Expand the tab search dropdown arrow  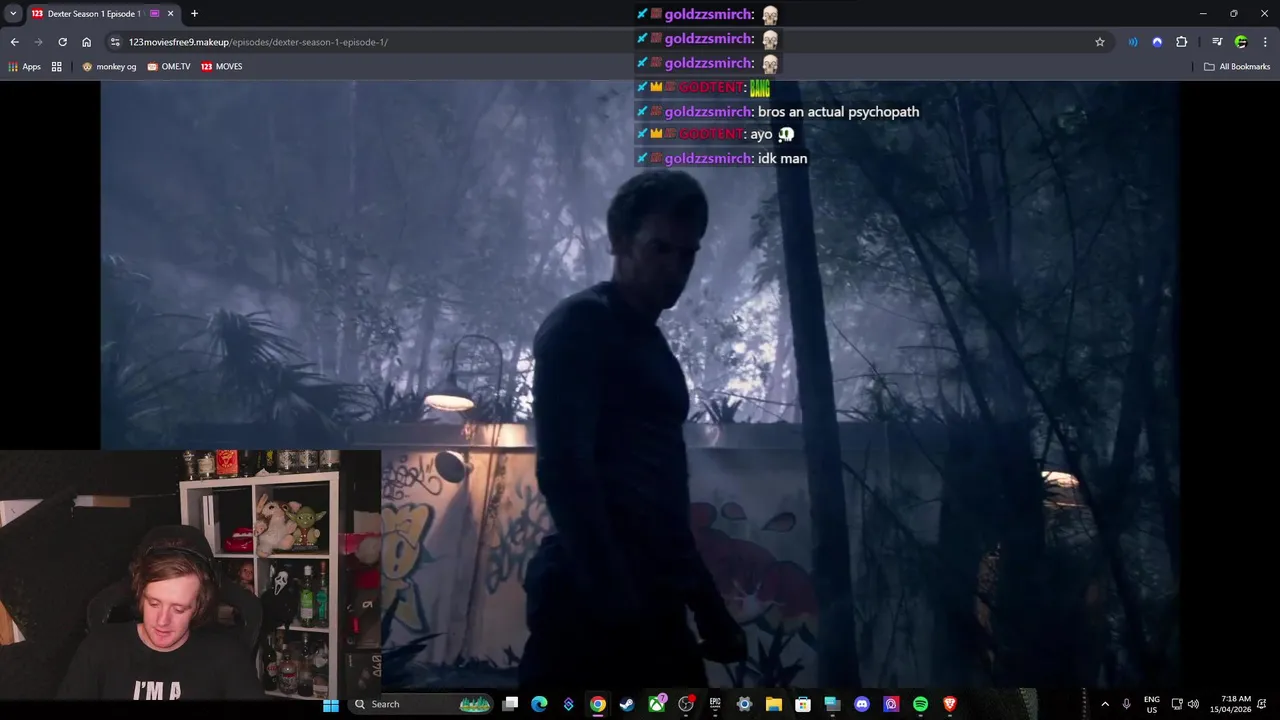13,14
